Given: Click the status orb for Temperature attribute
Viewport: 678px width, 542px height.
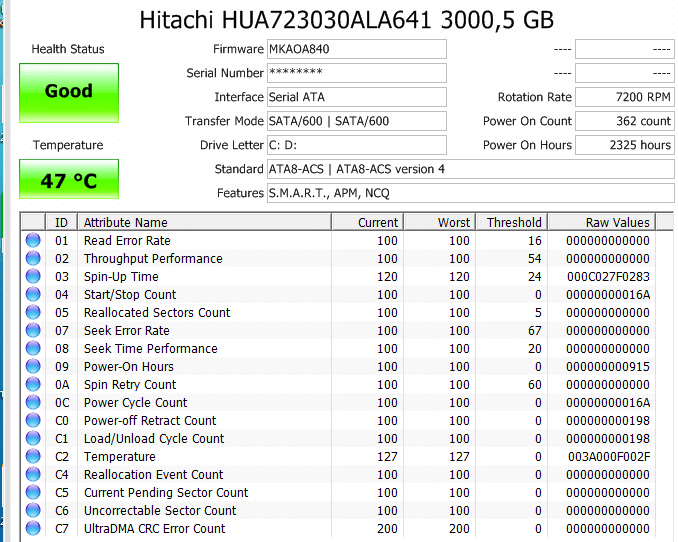Looking at the screenshot, I should (33, 456).
